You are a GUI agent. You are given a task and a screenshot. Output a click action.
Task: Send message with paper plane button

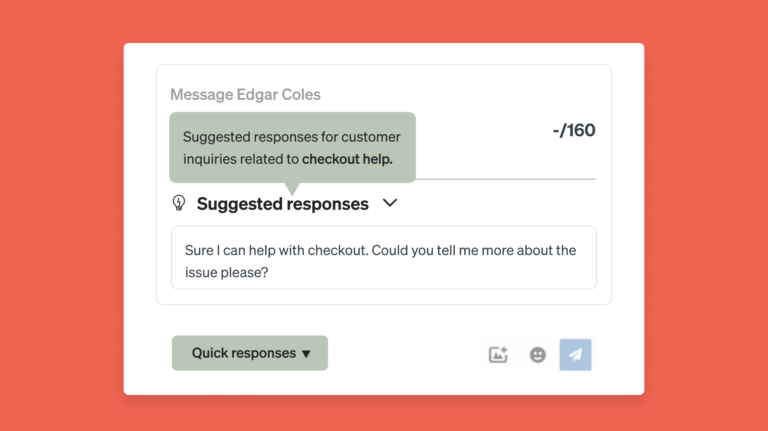click(x=576, y=355)
